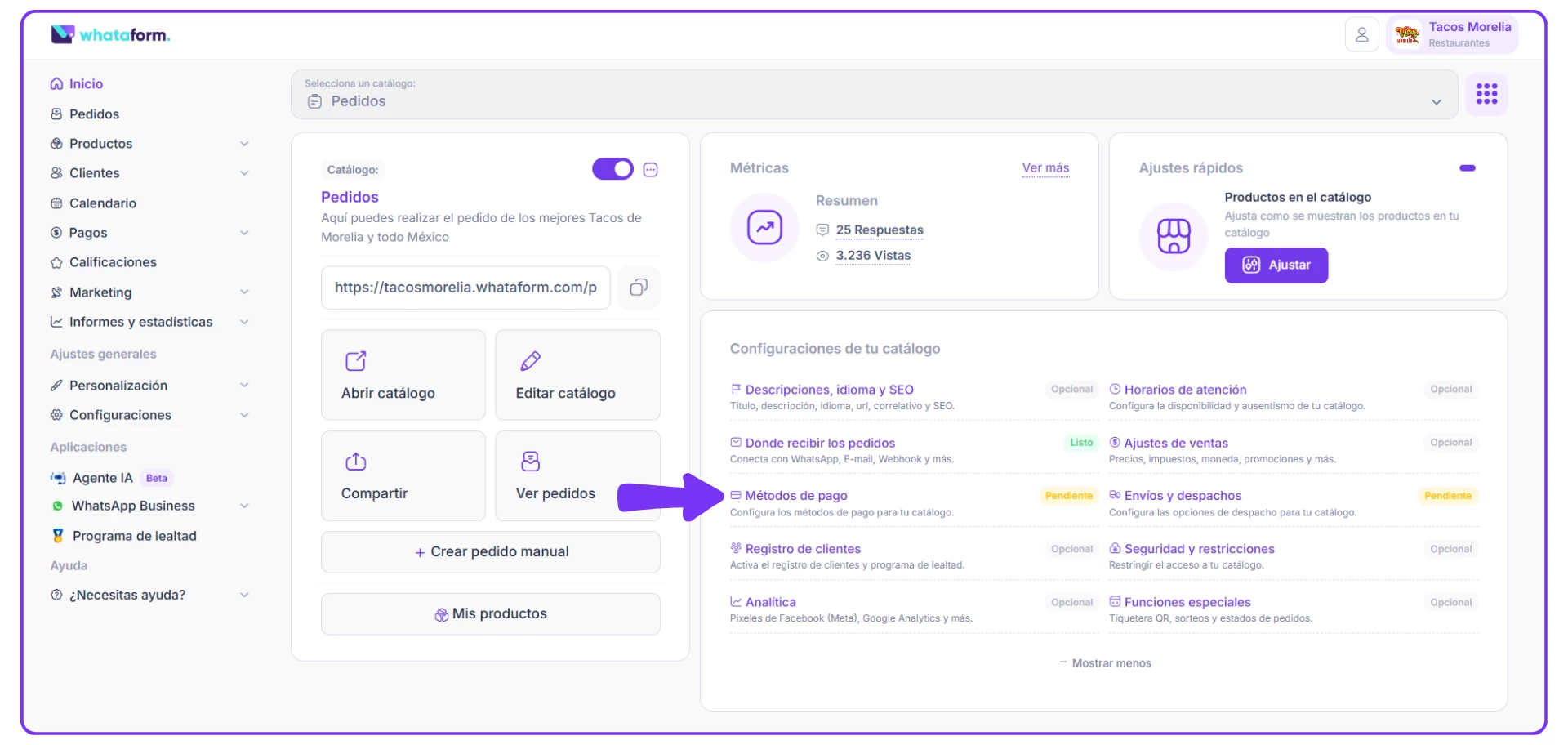Open Calificaciones from the sidebar
The image size is (1568, 745).
point(113,262)
